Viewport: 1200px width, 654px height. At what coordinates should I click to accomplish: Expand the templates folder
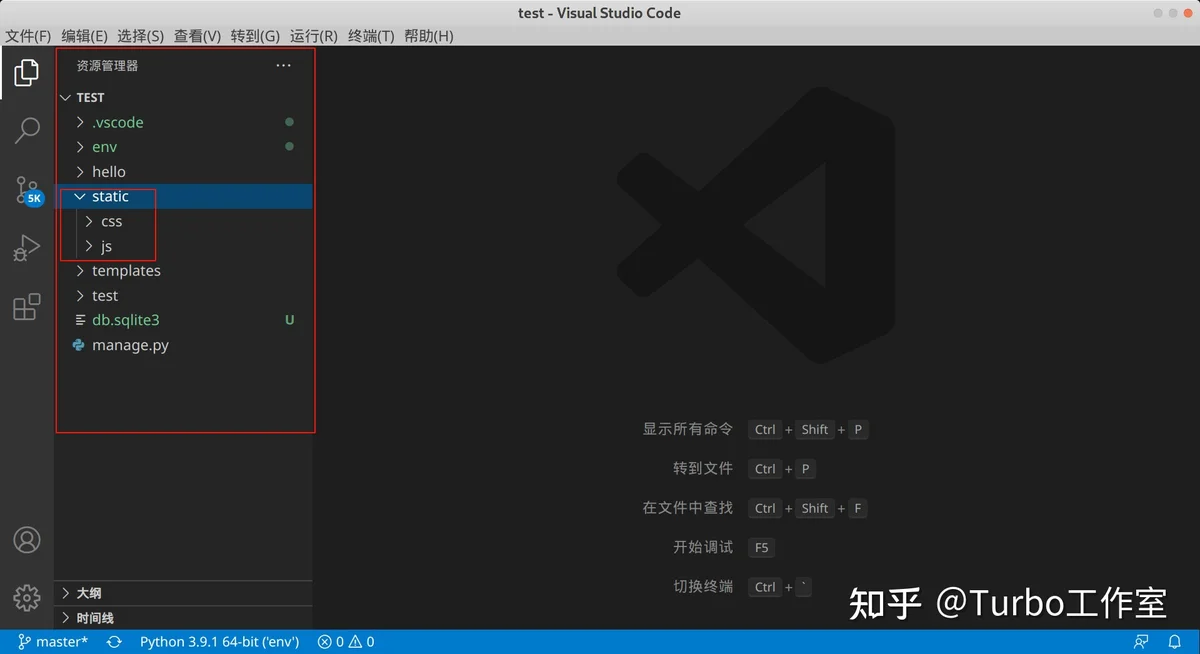(x=185, y=271)
